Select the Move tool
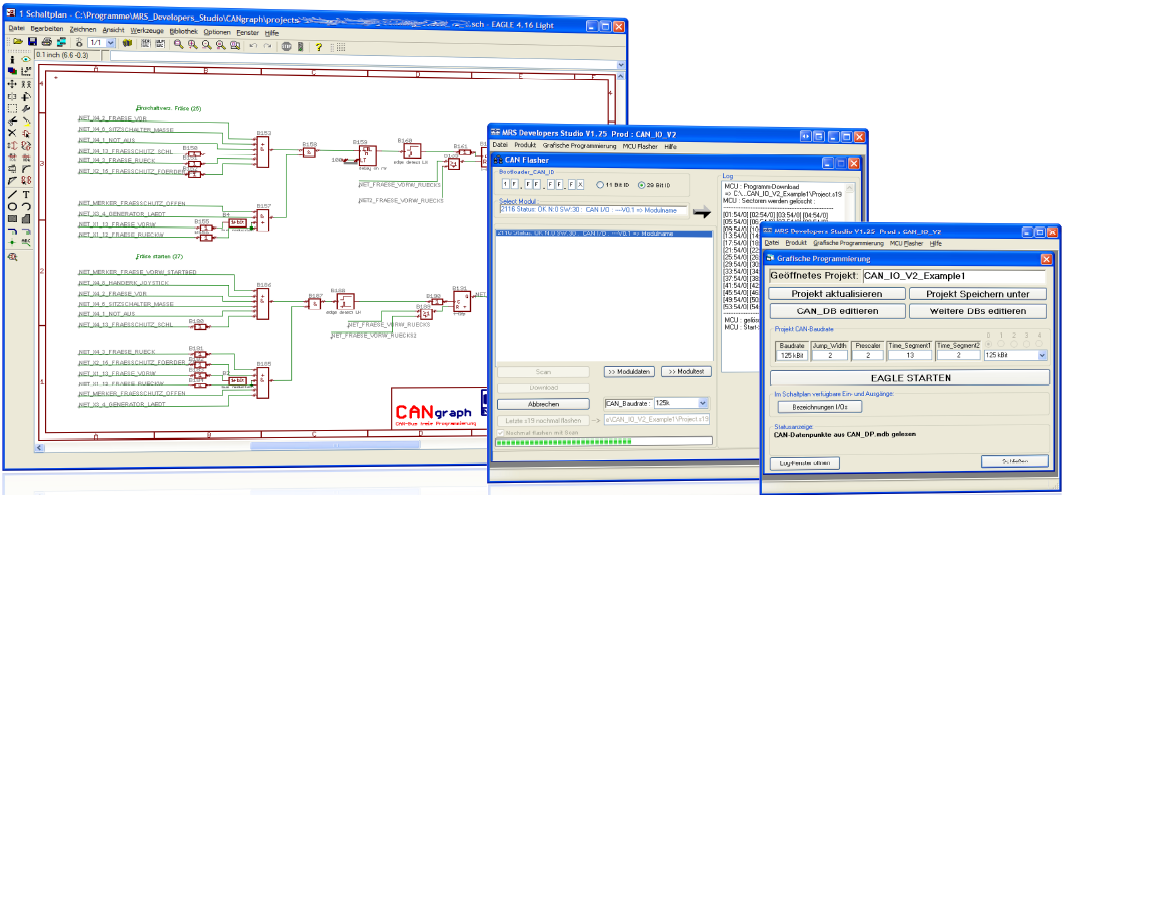The image size is (1152, 922). pos(12,84)
